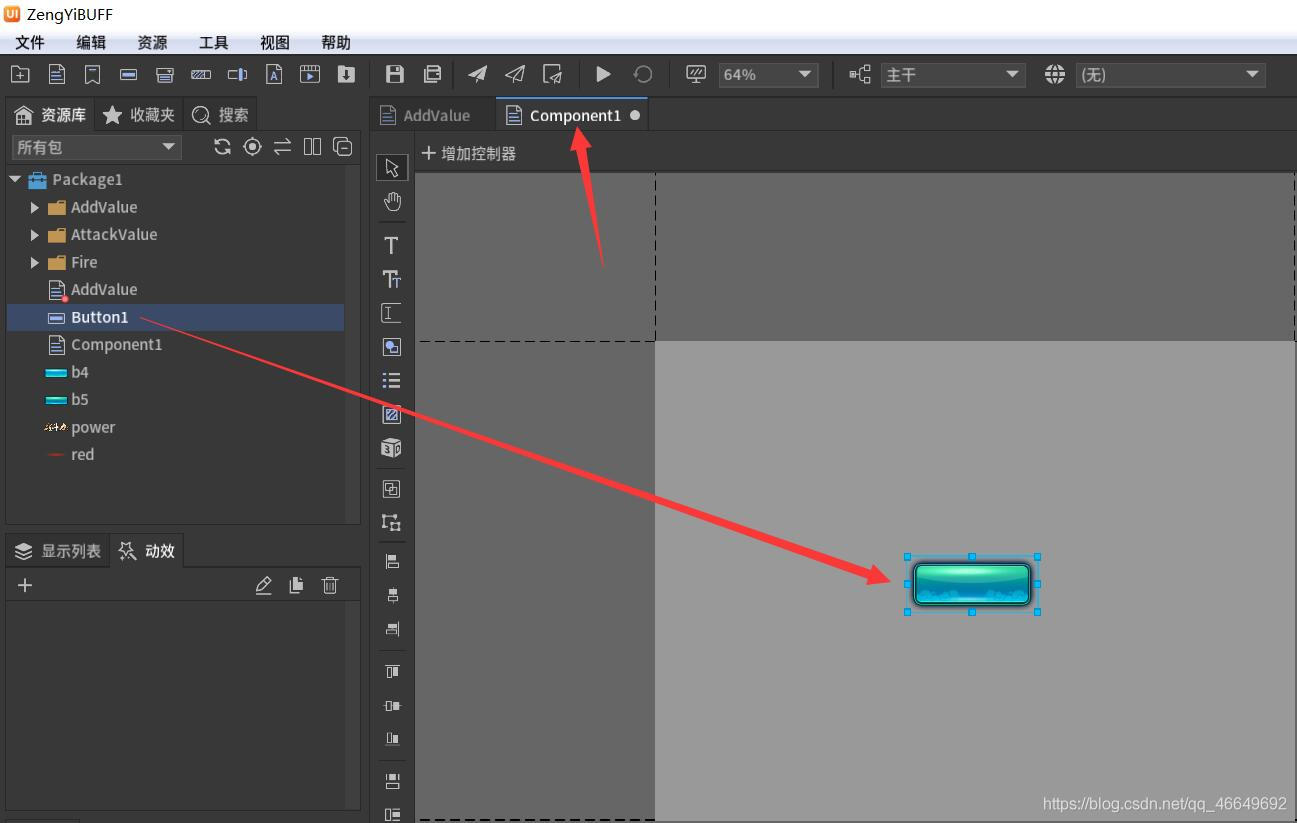The height and width of the screenshot is (823, 1297).
Task: Open the 编辑 menu
Action: pos(91,43)
